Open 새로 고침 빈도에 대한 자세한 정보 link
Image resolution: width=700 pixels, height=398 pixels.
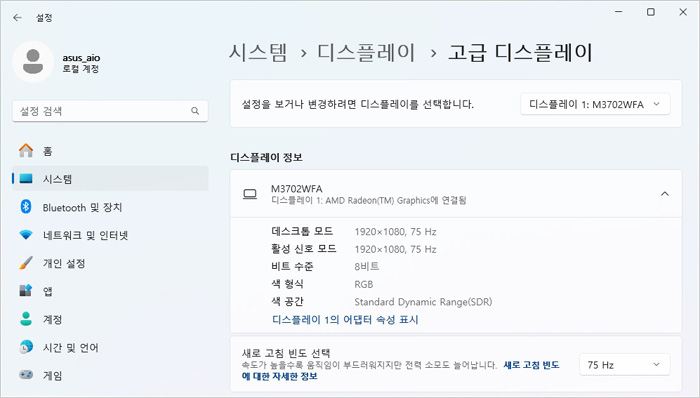coord(400,370)
